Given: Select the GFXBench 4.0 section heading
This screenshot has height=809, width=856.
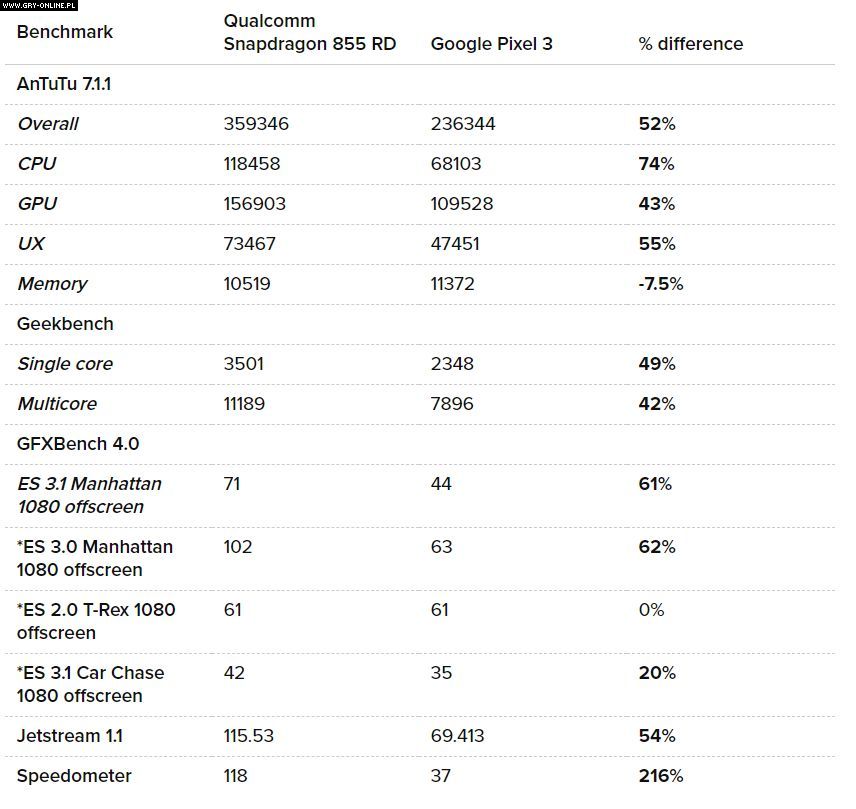Looking at the screenshot, I should coord(78,444).
